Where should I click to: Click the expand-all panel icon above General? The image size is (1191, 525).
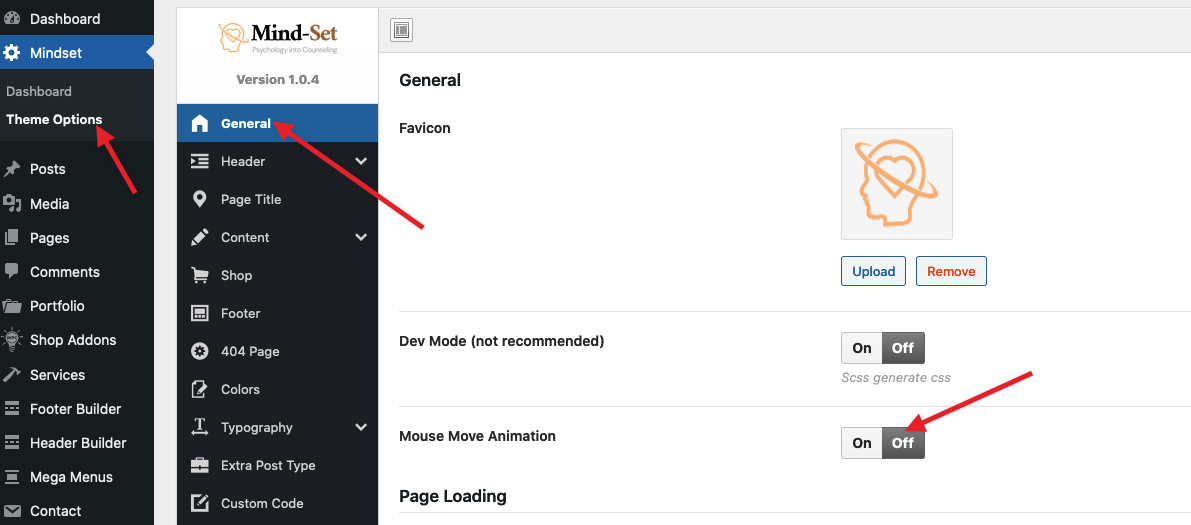click(401, 30)
